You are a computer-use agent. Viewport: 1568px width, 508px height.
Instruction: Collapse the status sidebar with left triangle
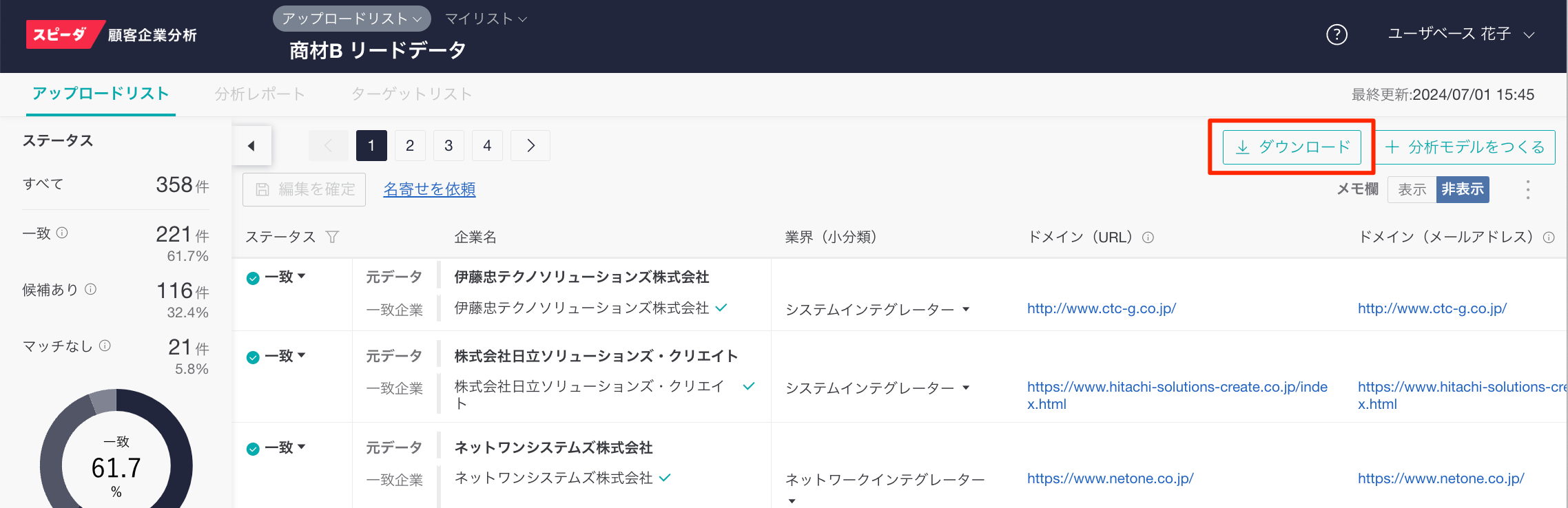(251, 146)
